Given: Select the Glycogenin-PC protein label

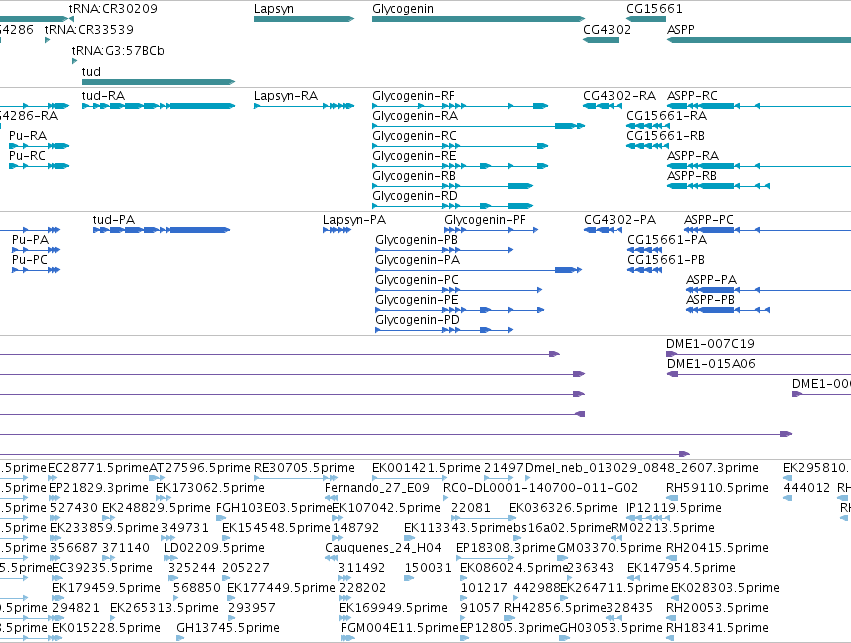Looking at the screenshot, I should (x=417, y=280).
